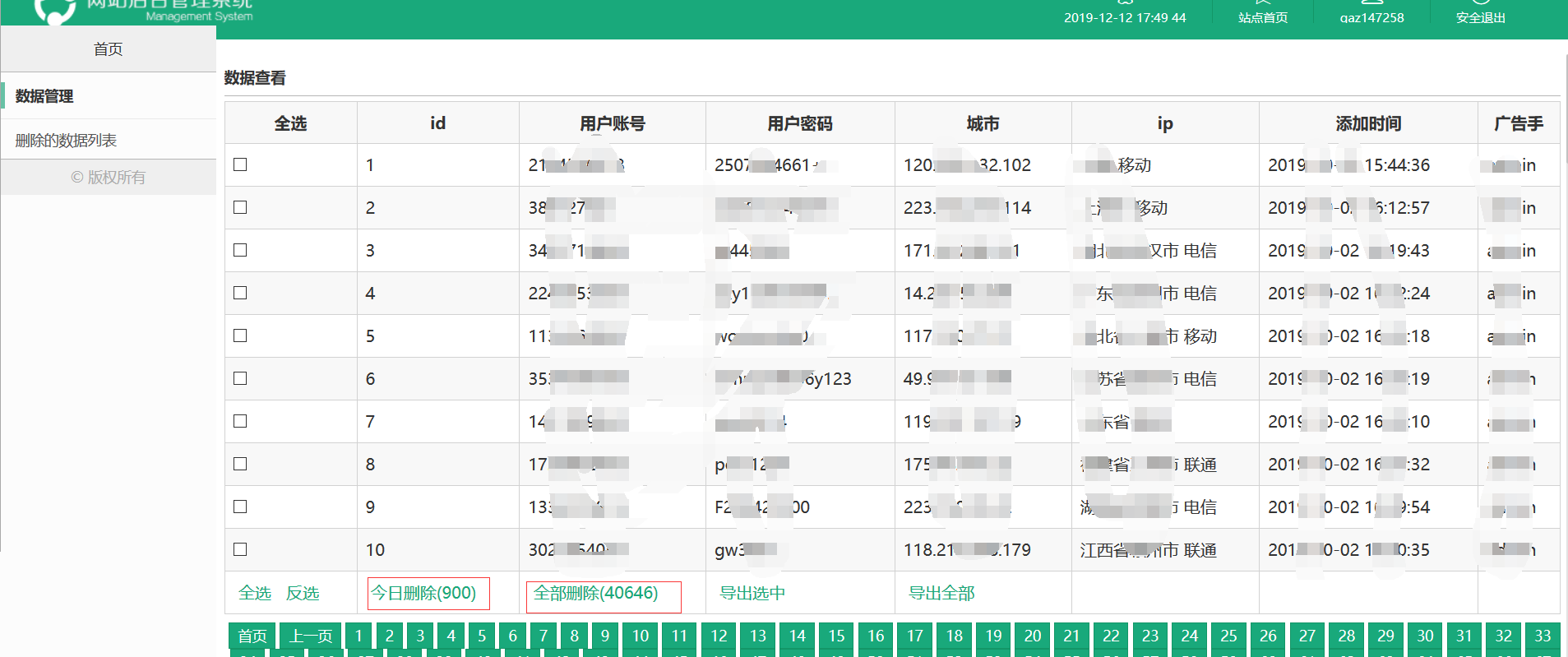
Task: Tick the checkbox for row id 1
Action: pos(240,164)
